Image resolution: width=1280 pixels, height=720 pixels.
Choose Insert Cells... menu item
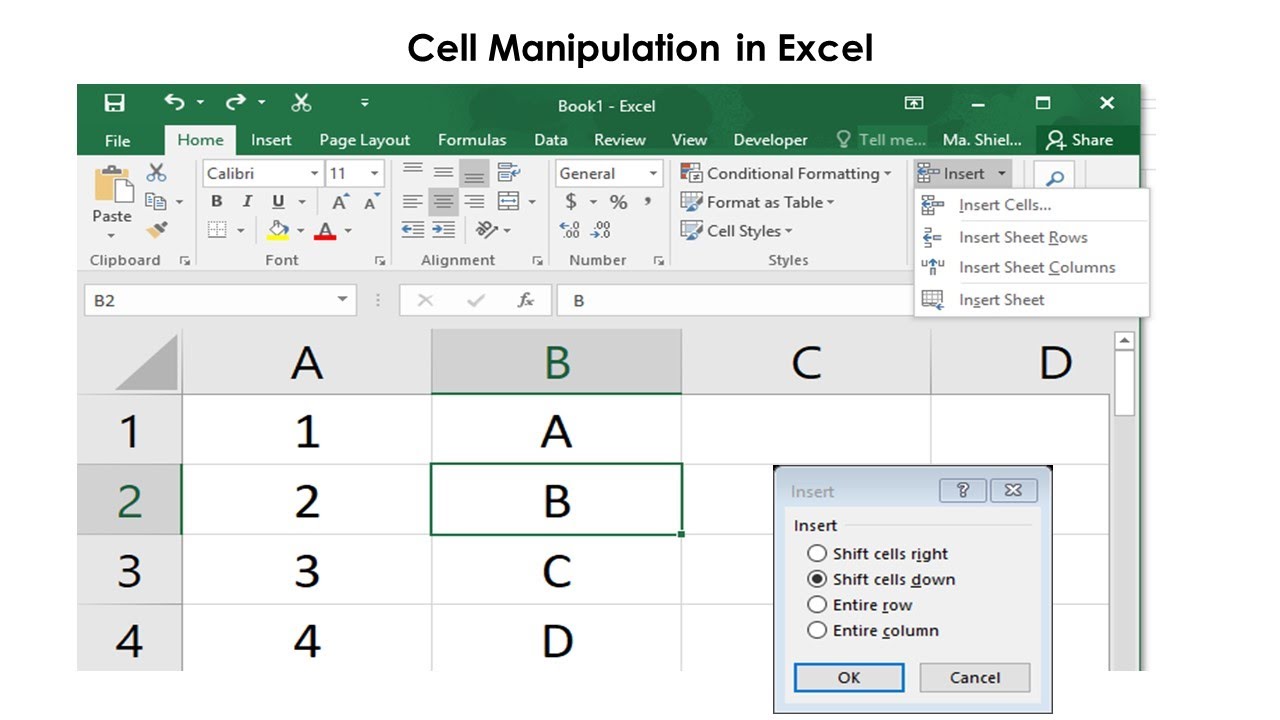pos(1032,205)
